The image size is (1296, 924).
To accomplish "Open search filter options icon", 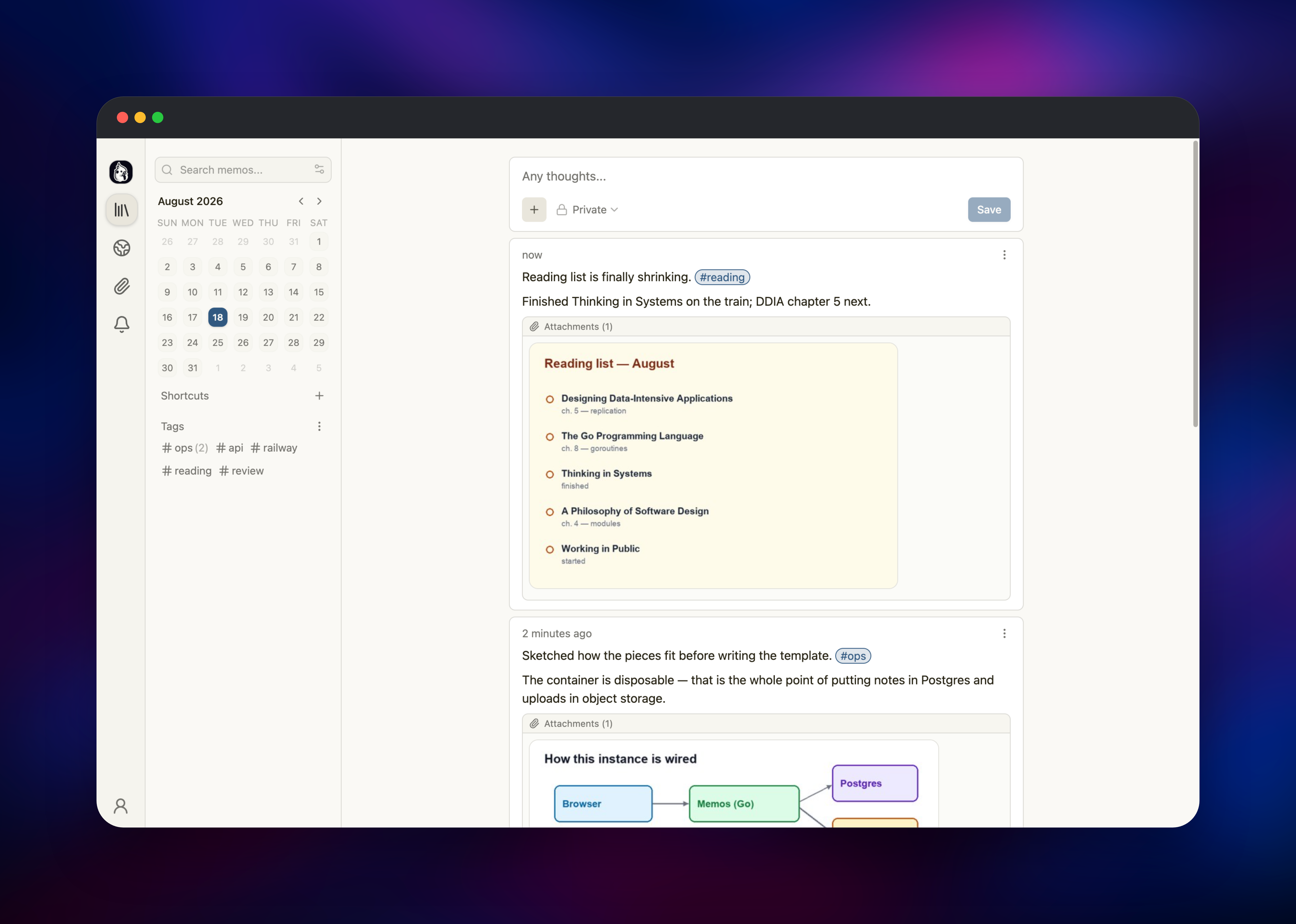I will (x=319, y=170).
